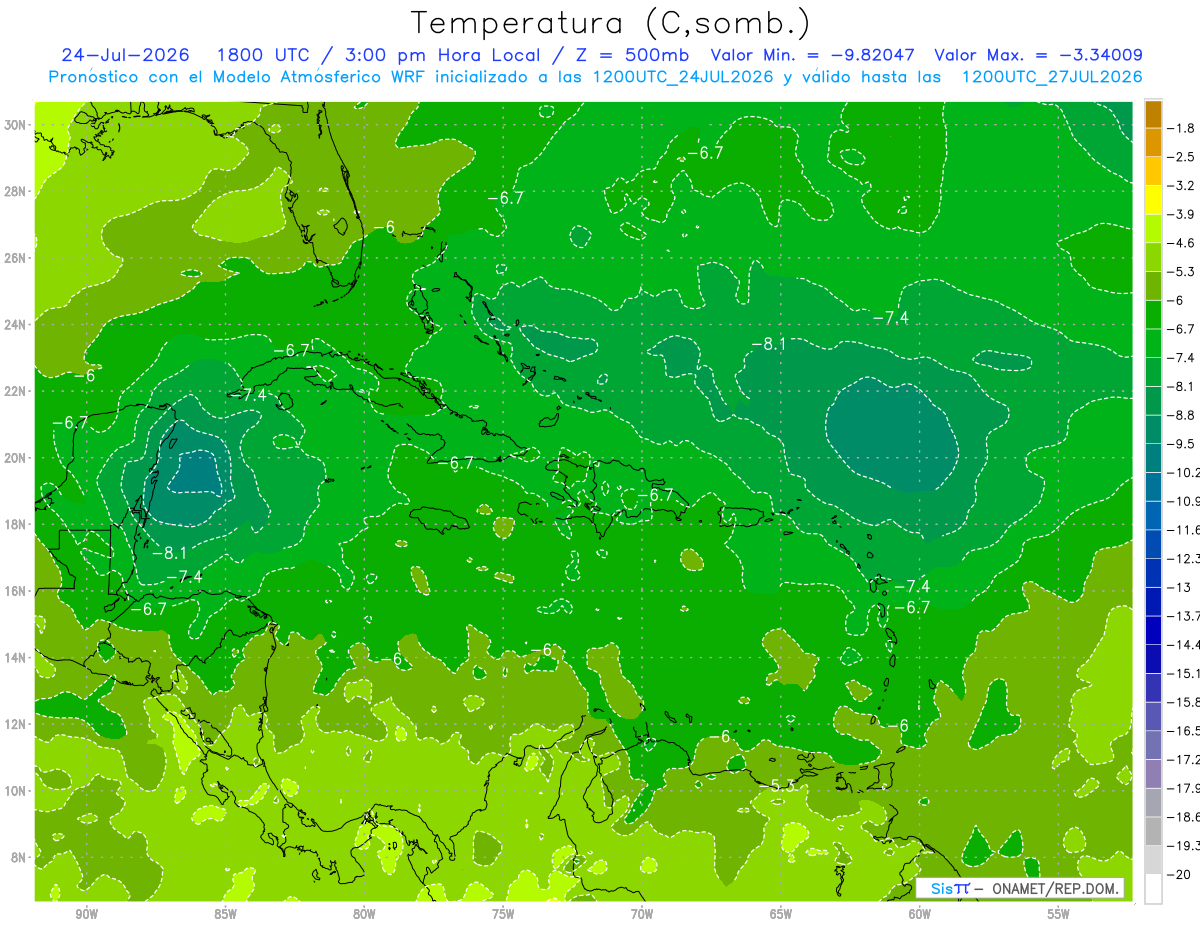Click the longitude axis label '85W'
This screenshot has height=927, width=1200.
tap(225, 914)
